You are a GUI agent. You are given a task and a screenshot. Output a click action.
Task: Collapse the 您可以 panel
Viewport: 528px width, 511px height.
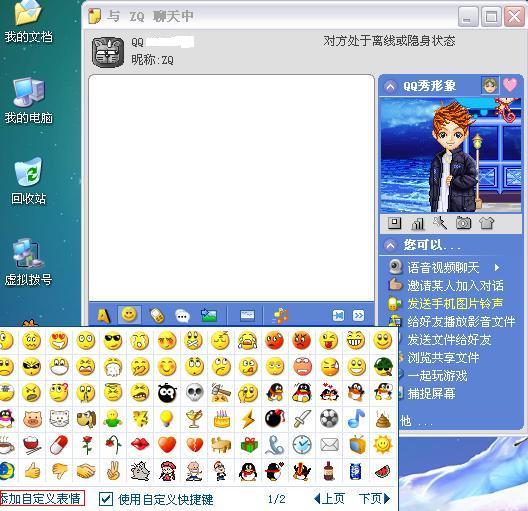click(x=390, y=245)
